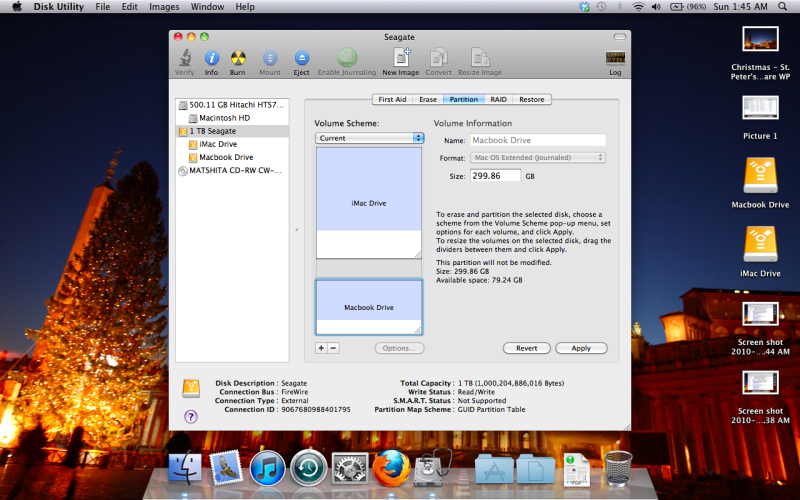800x500 pixels.
Task: Open the Log viewer icon
Action: [615, 62]
